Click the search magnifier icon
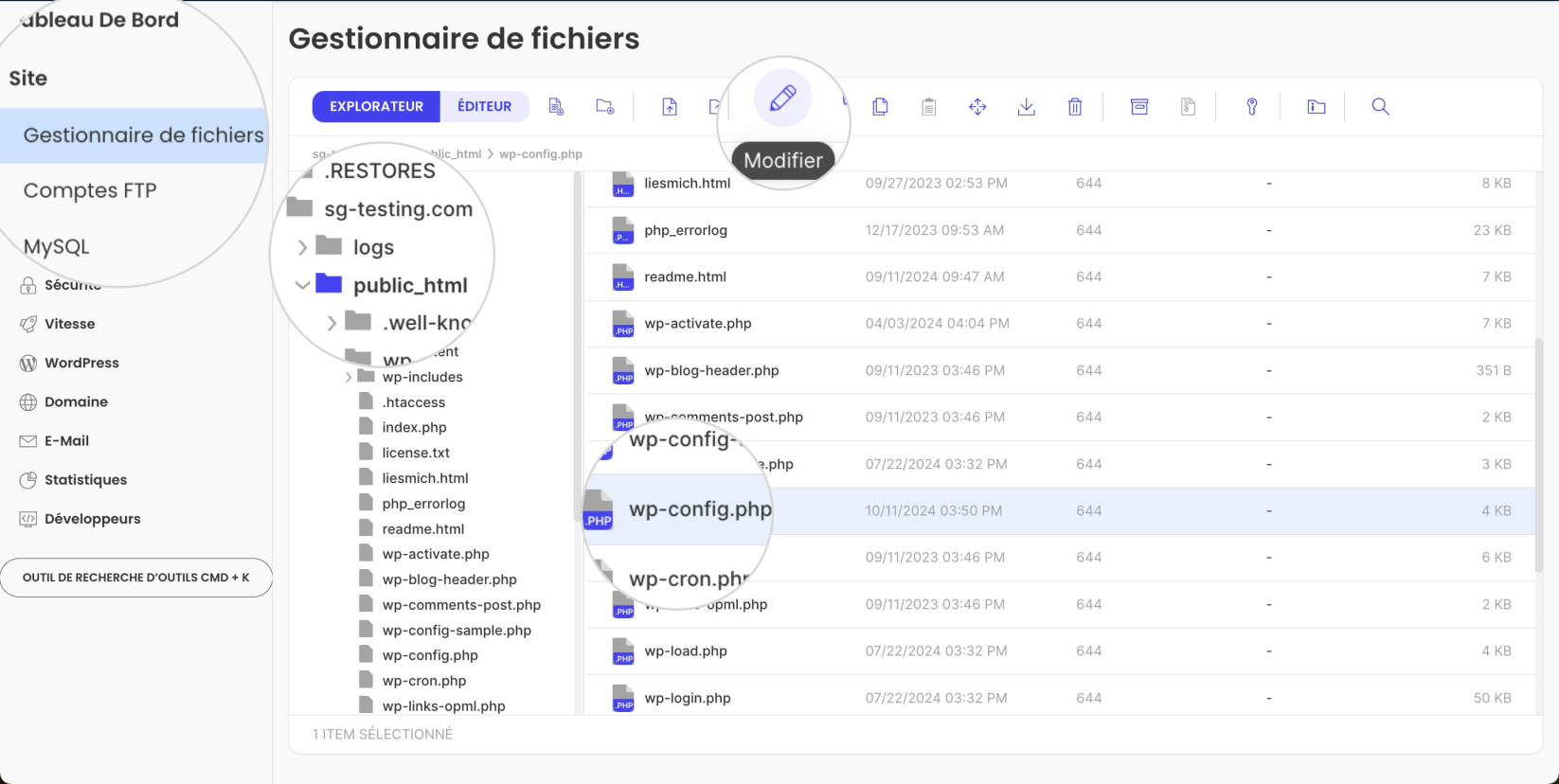The width and height of the screenshot is (1559, 784). click(1381, 107)
